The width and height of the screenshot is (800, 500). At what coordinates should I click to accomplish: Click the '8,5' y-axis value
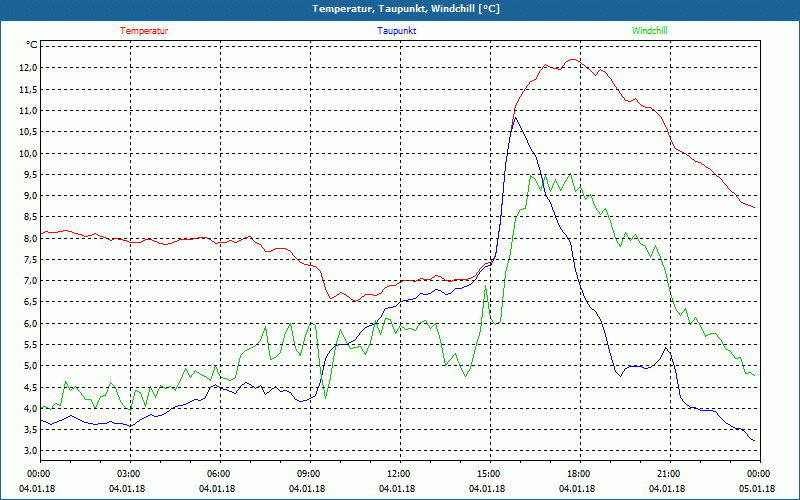[x=30, y=217]
